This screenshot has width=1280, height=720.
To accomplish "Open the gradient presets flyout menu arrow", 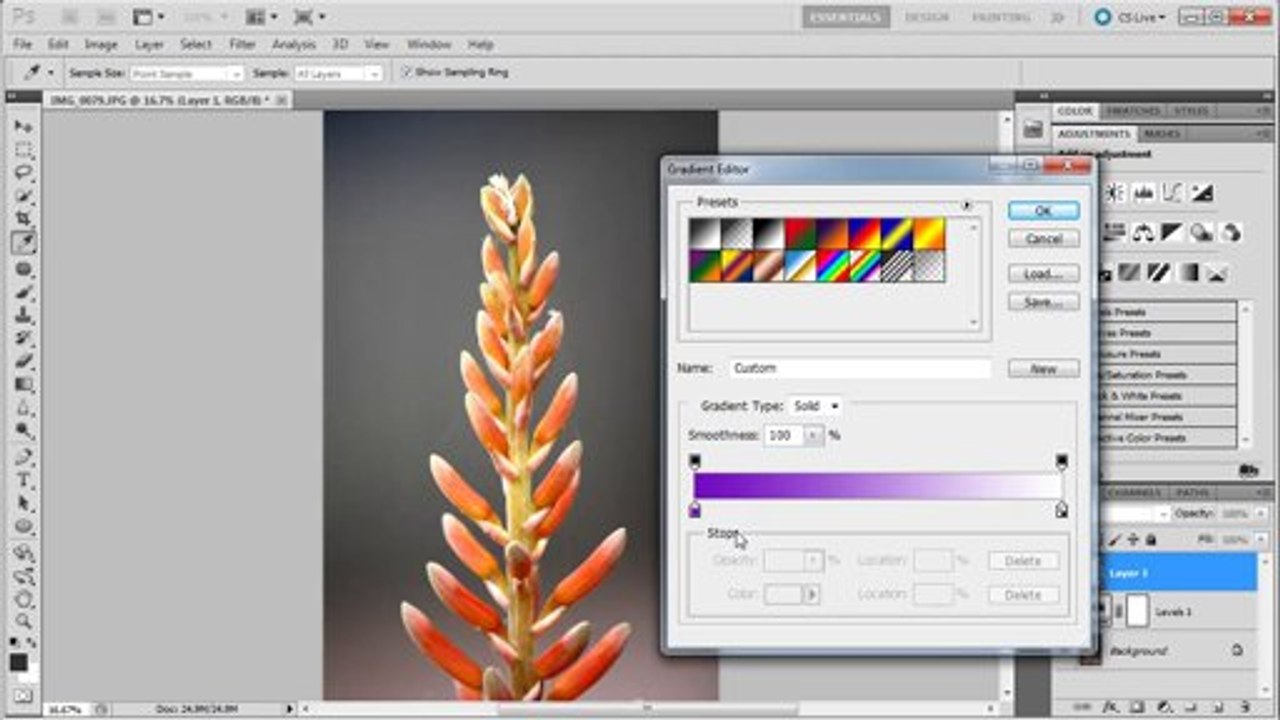I will (967, 205).
